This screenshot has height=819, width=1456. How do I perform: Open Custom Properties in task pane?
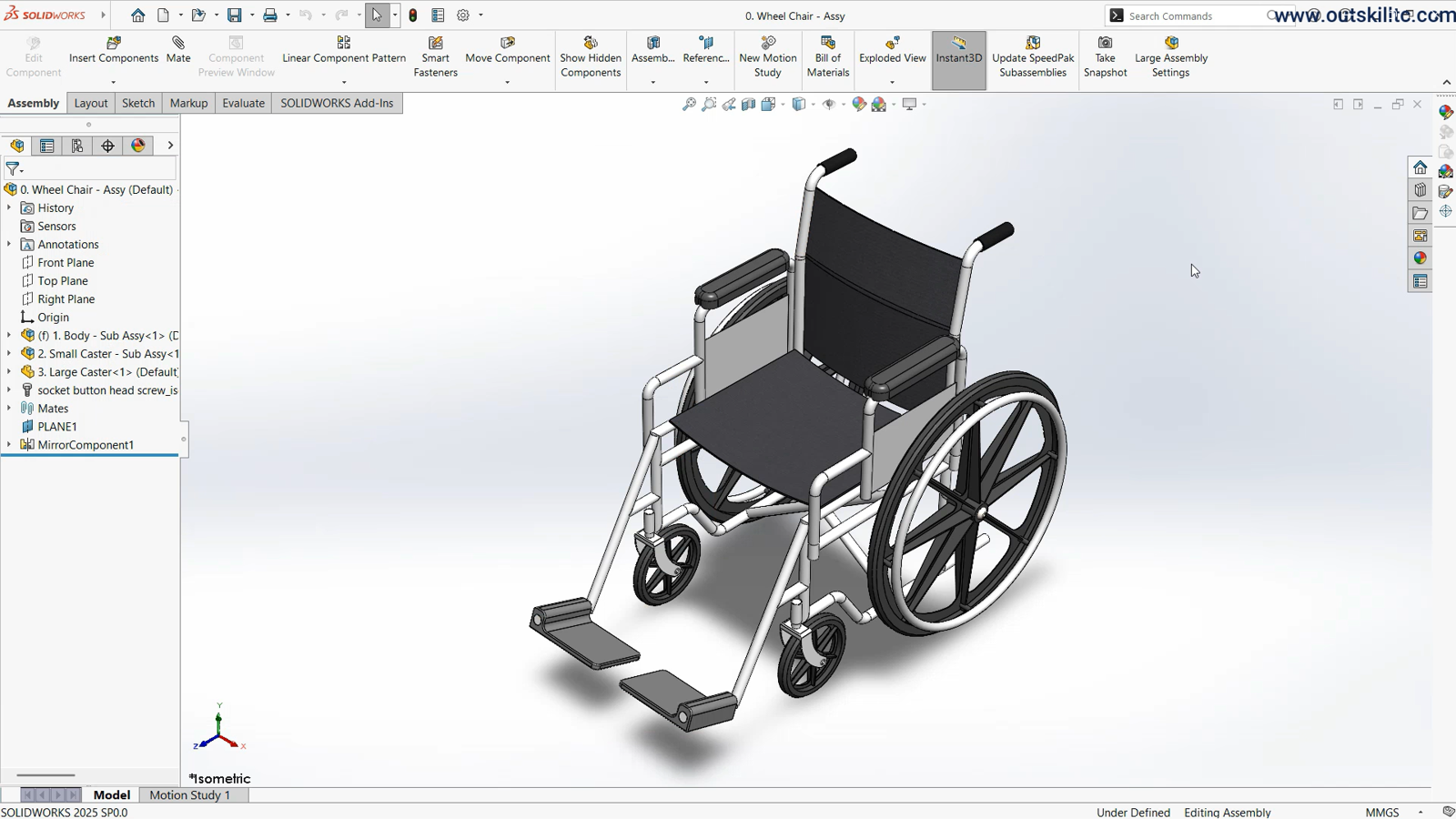click(1421, 282)
